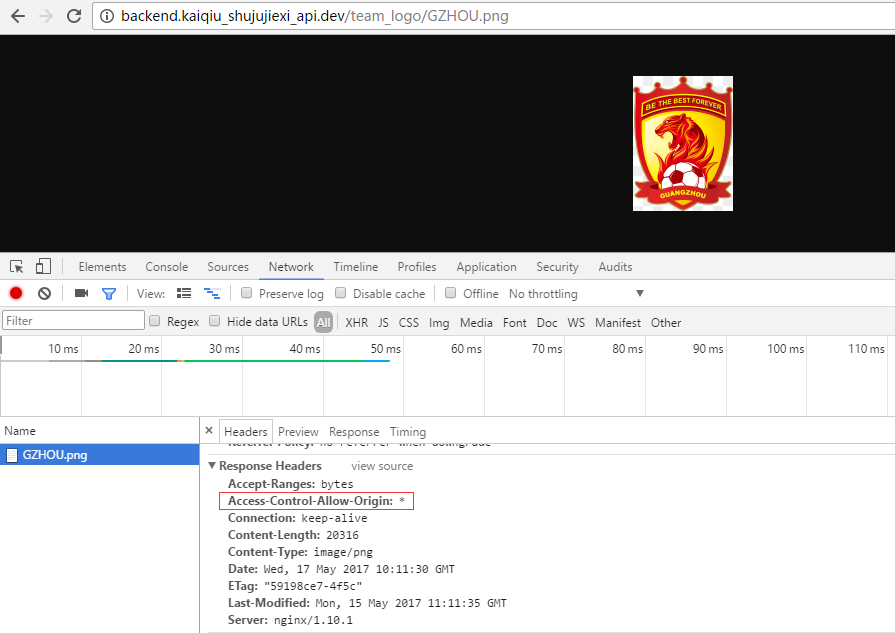The width and height of the screenshot is (895, 633).
Task: Enable the Disable cache checkbox
Action: [x=341, y=293]
